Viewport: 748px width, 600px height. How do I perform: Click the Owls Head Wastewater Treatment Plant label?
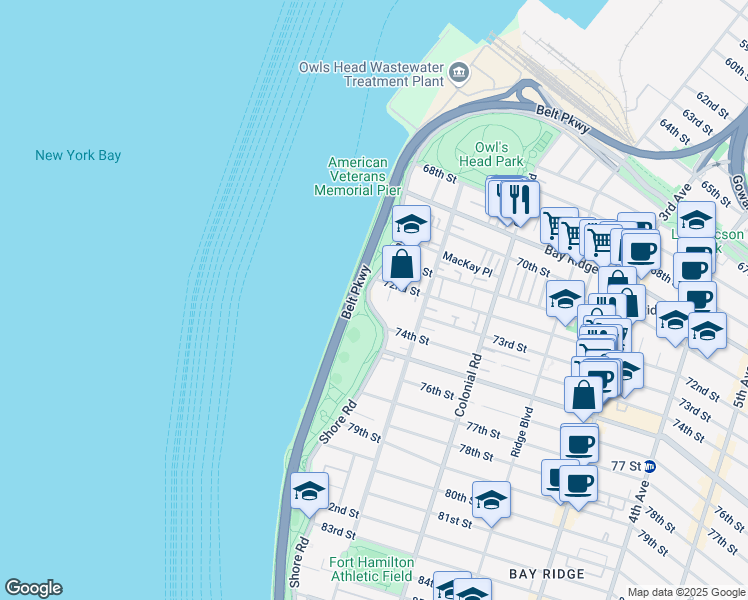pos(371,74)
